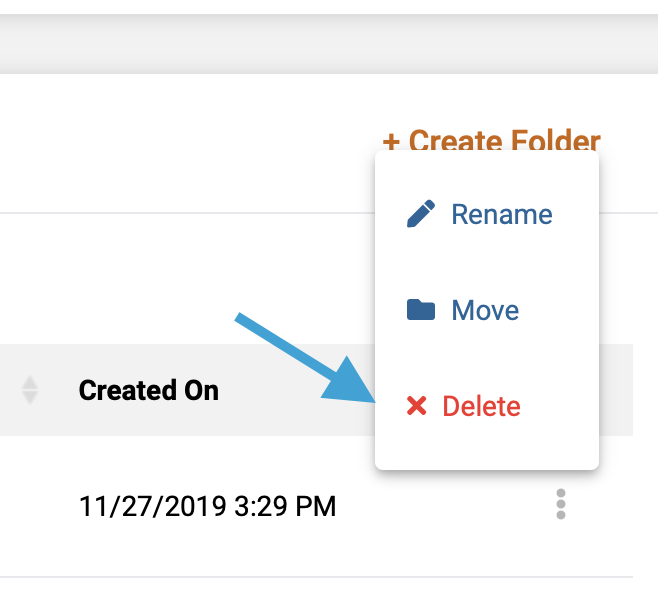The image size is (658, 590).
Task: Click the pencil icon beside Rename
Action: point(421,214)
